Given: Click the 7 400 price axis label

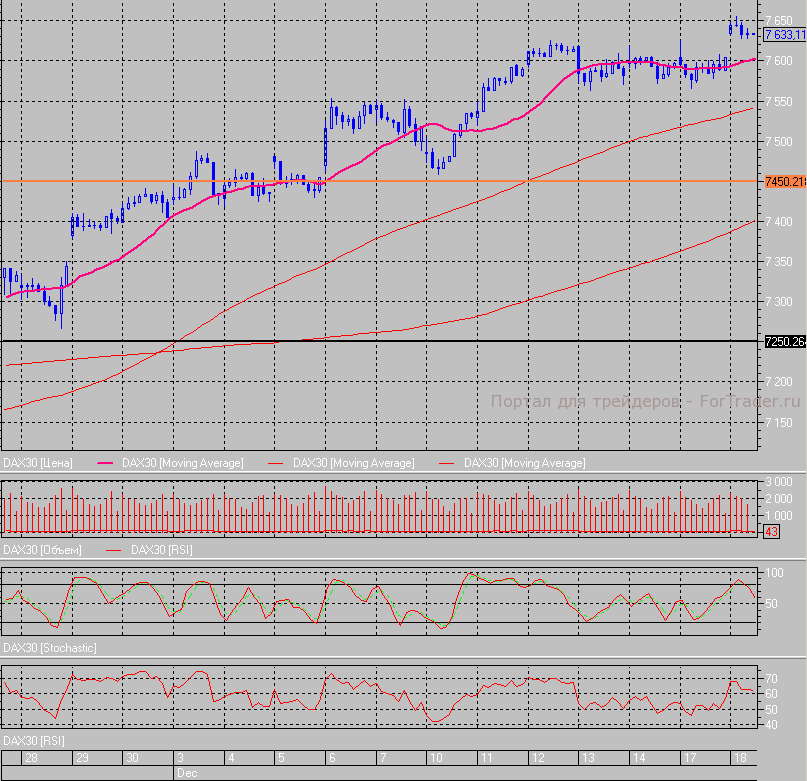Looking at the screenshot, I should (x=779, y=222).
